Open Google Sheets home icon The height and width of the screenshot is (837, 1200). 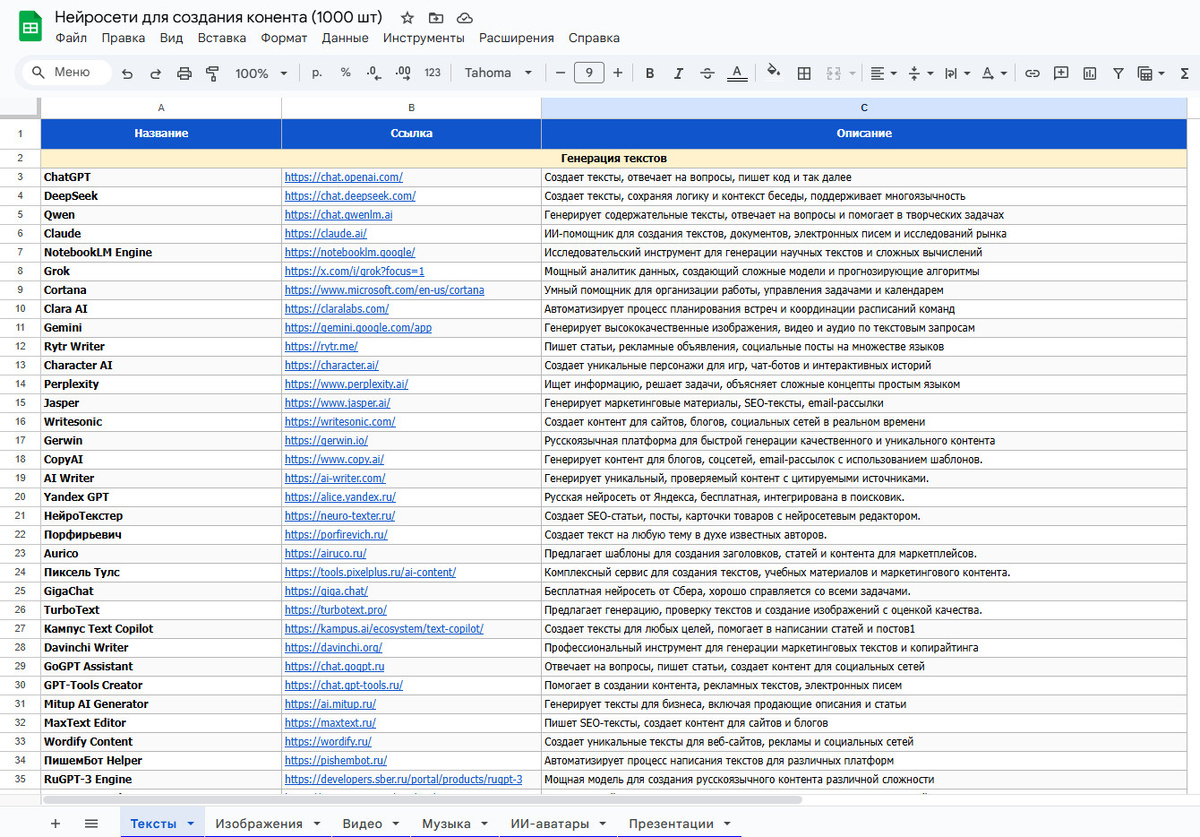click(29, 27)
